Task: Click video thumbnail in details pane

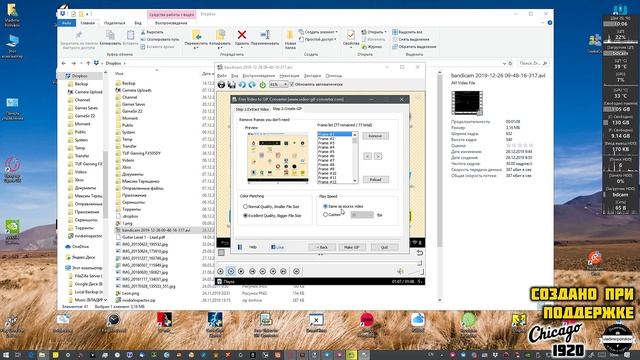Action: tap(467, 103)
